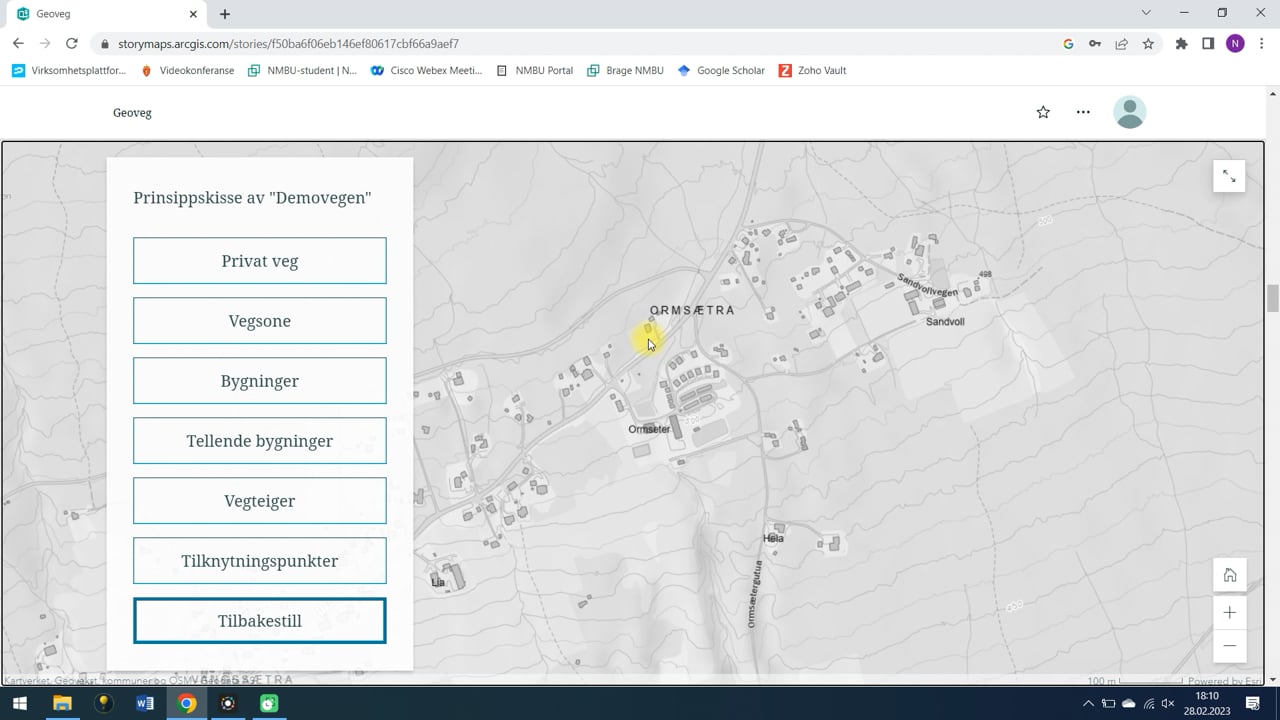Open Windows Start menu

point(19,704)
